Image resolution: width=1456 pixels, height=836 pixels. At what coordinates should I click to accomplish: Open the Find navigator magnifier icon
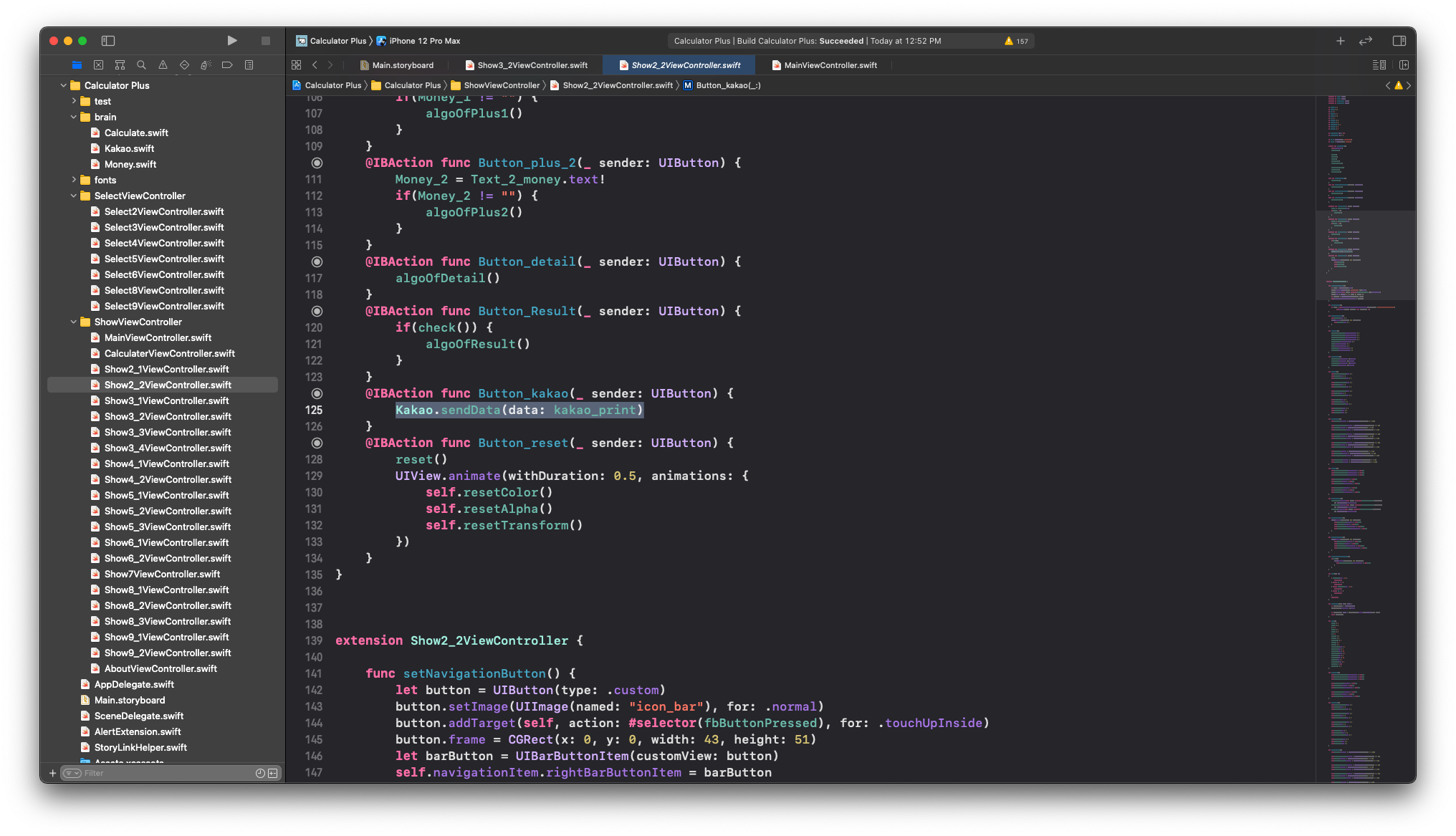[x=141, y=65]
